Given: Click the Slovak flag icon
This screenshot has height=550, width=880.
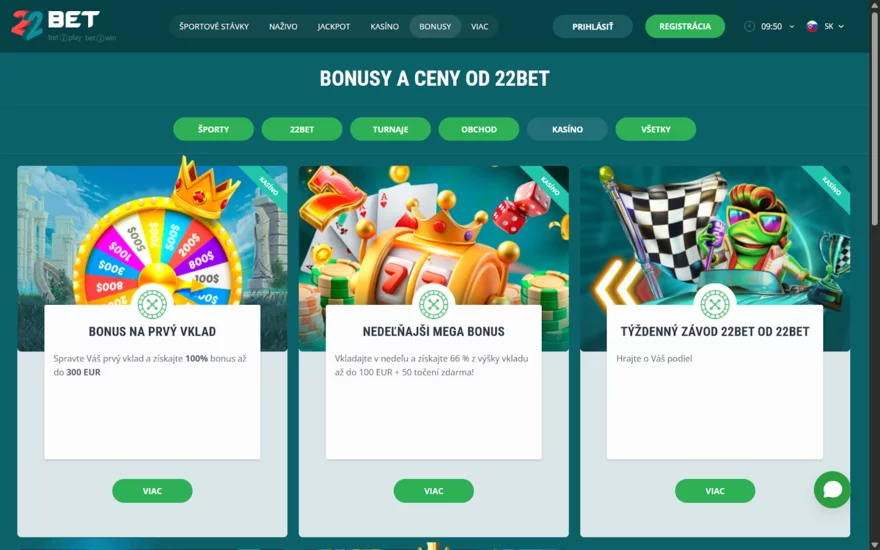Looking at the screenshot, I should pos(812,26).
